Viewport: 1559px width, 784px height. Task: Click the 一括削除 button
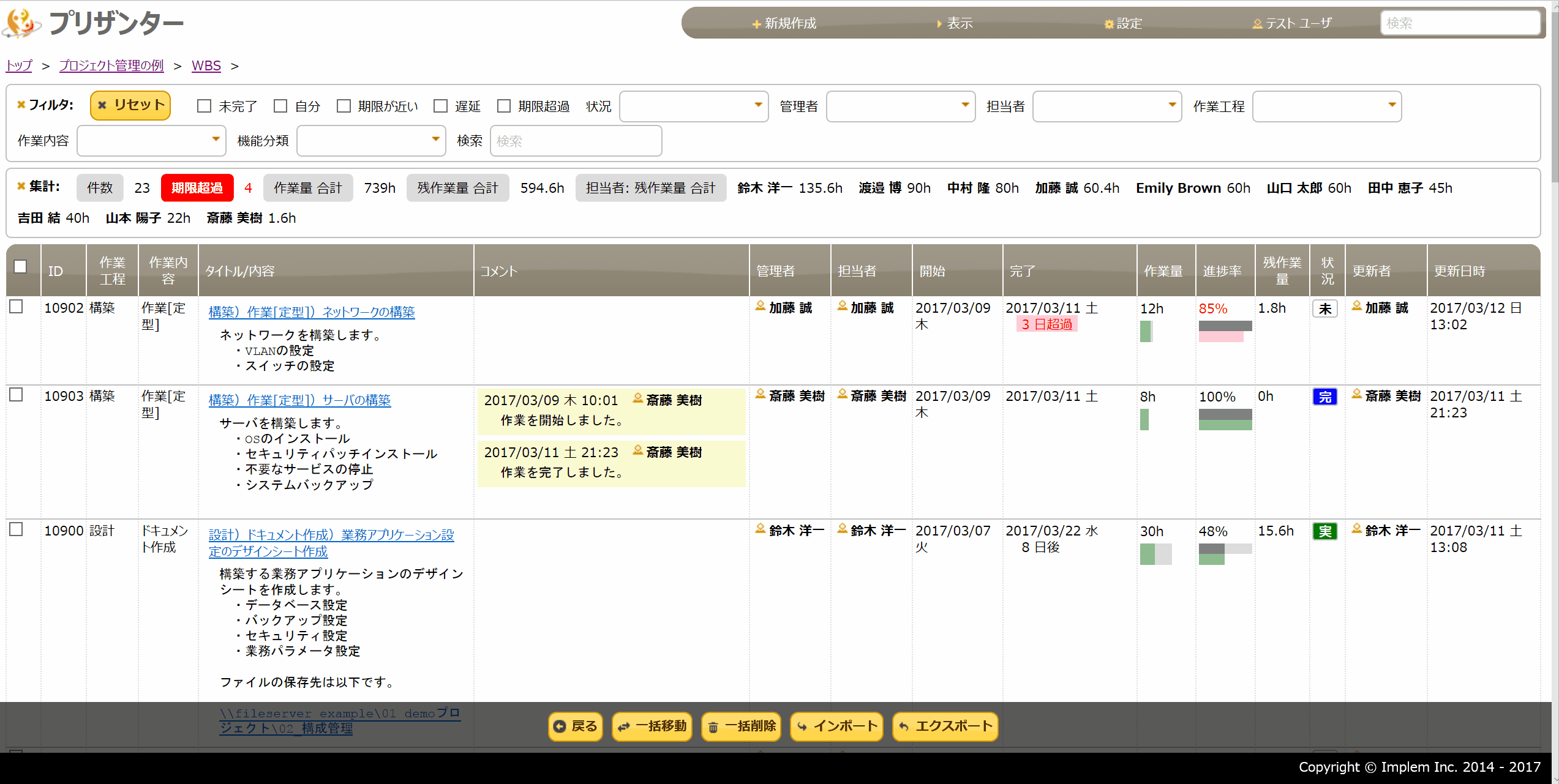(742, 726)
